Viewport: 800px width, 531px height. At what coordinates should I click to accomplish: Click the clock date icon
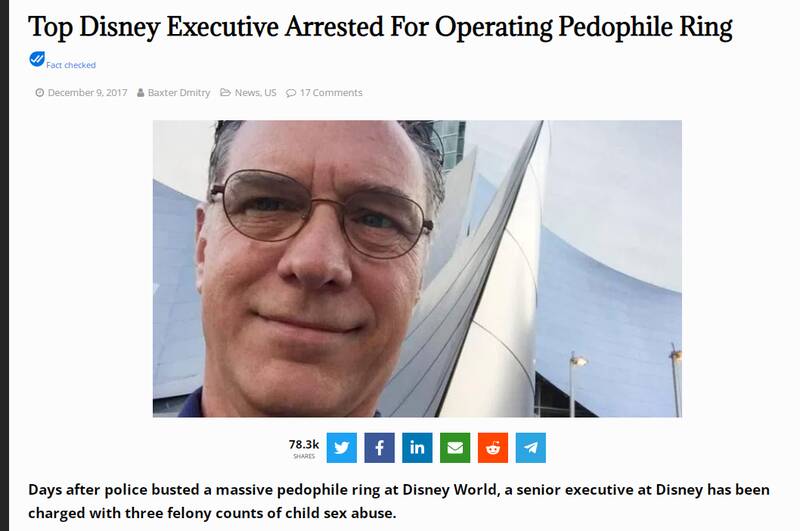39,92
